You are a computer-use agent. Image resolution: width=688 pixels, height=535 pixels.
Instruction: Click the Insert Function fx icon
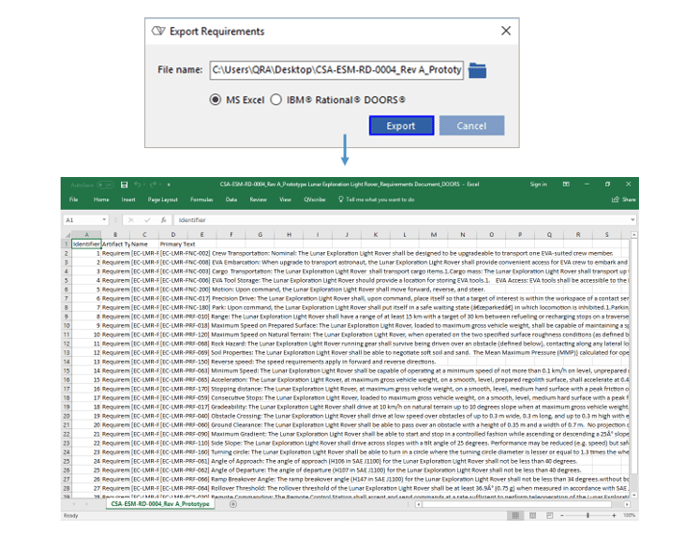(x=163, y=220)
